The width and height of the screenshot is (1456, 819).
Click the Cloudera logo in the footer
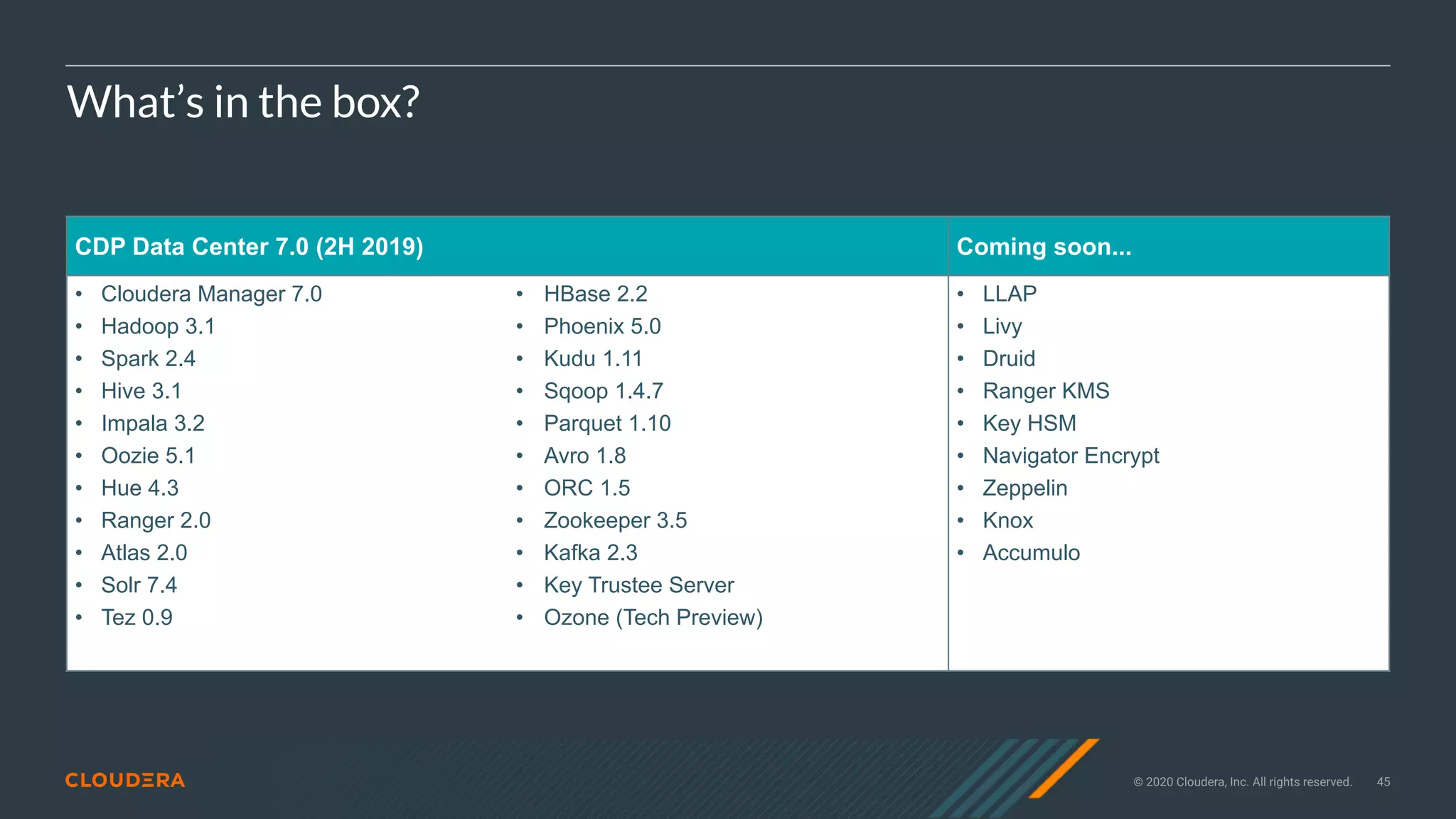(125, 780)
